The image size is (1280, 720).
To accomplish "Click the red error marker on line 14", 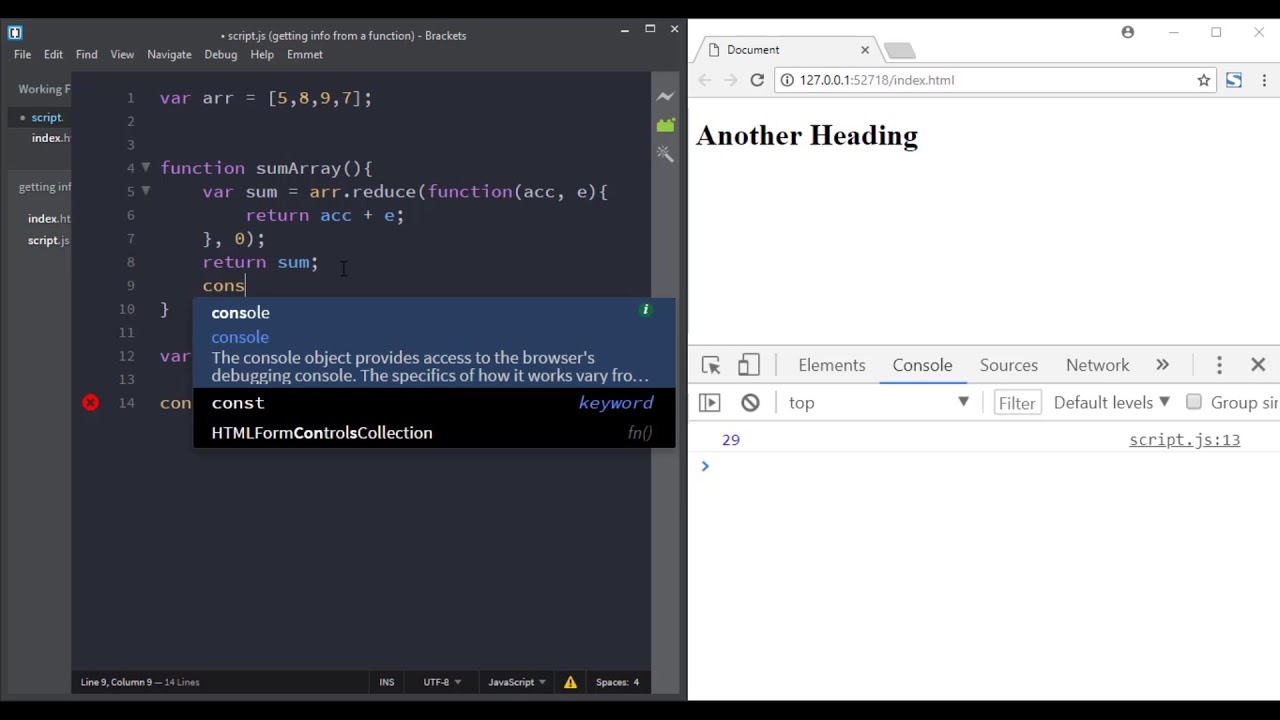I will coord(91,402).
